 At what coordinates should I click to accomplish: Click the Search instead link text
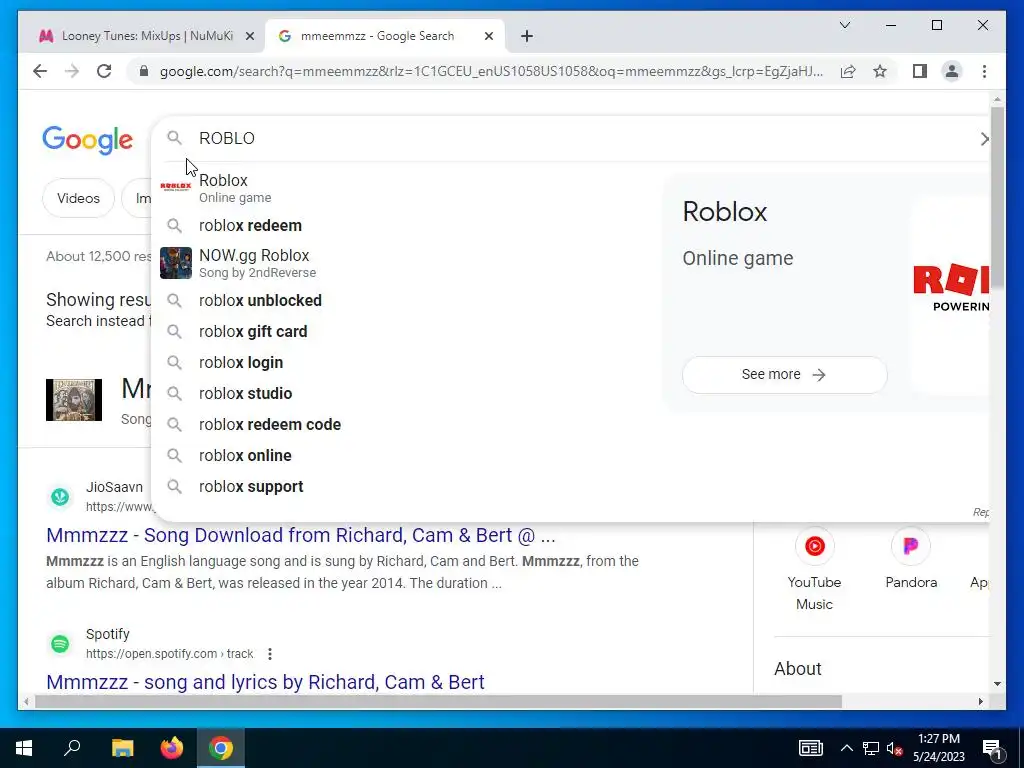click(x=98, y=321)
